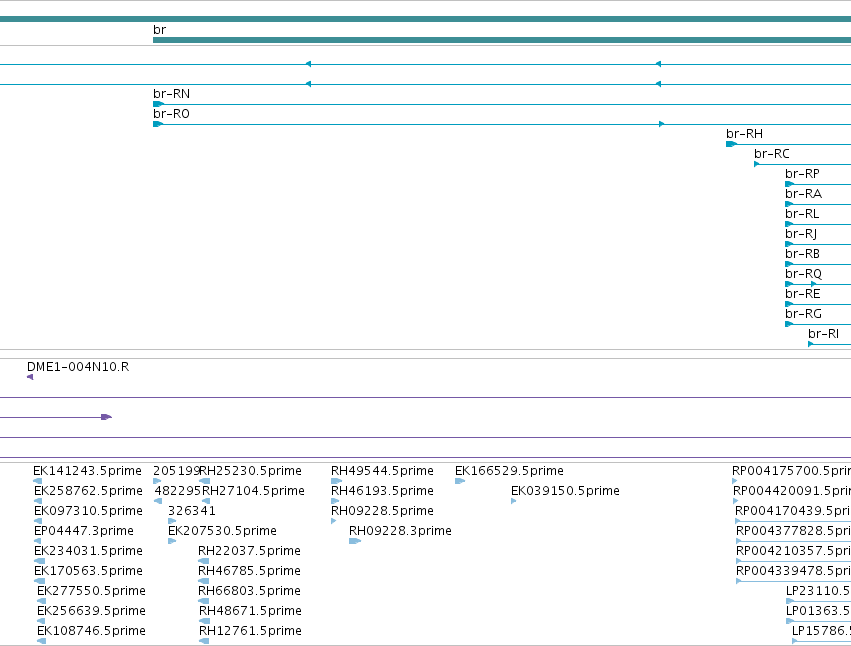Image resolution: width=851 pixels, height=646 pixels.
Task: Open EST RH09228.5prime
Action: click(382, 511)
